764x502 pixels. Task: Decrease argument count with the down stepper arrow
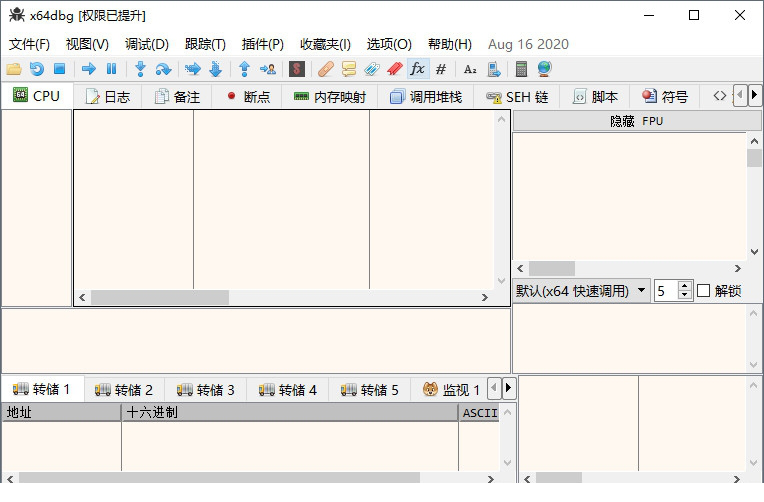(685, 295)
